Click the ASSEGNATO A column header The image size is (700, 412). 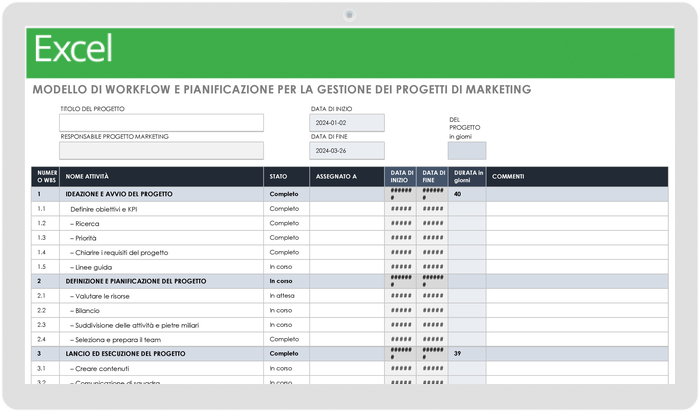(347, 177)
